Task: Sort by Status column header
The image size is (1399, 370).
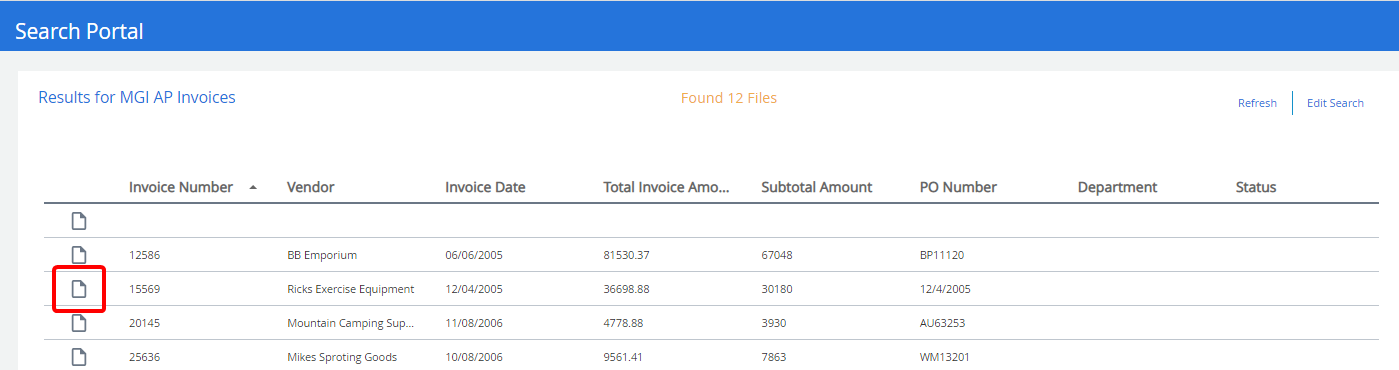Action: pos(1256,187)
